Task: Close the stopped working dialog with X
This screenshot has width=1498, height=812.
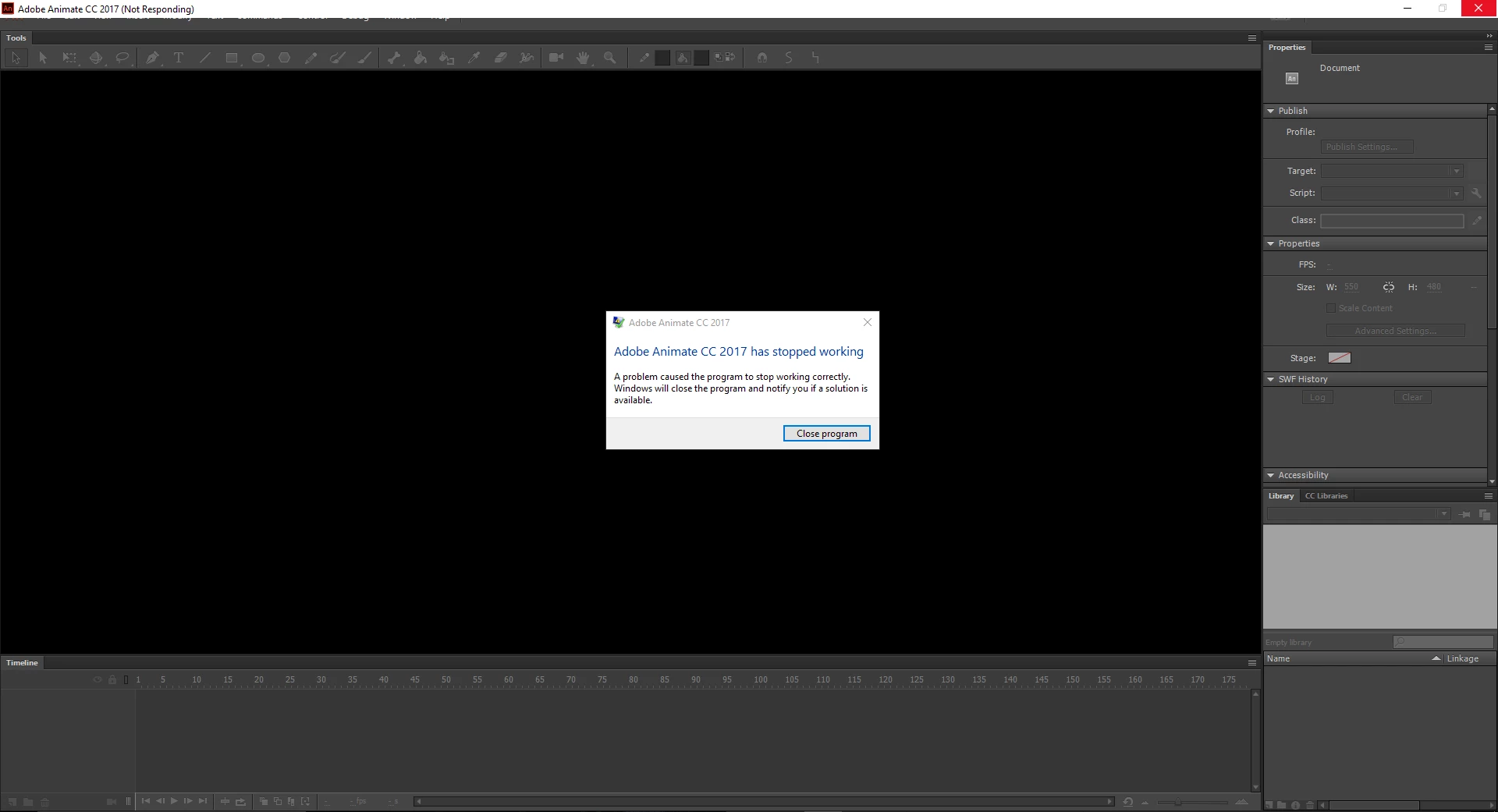Action: point(868,322)
